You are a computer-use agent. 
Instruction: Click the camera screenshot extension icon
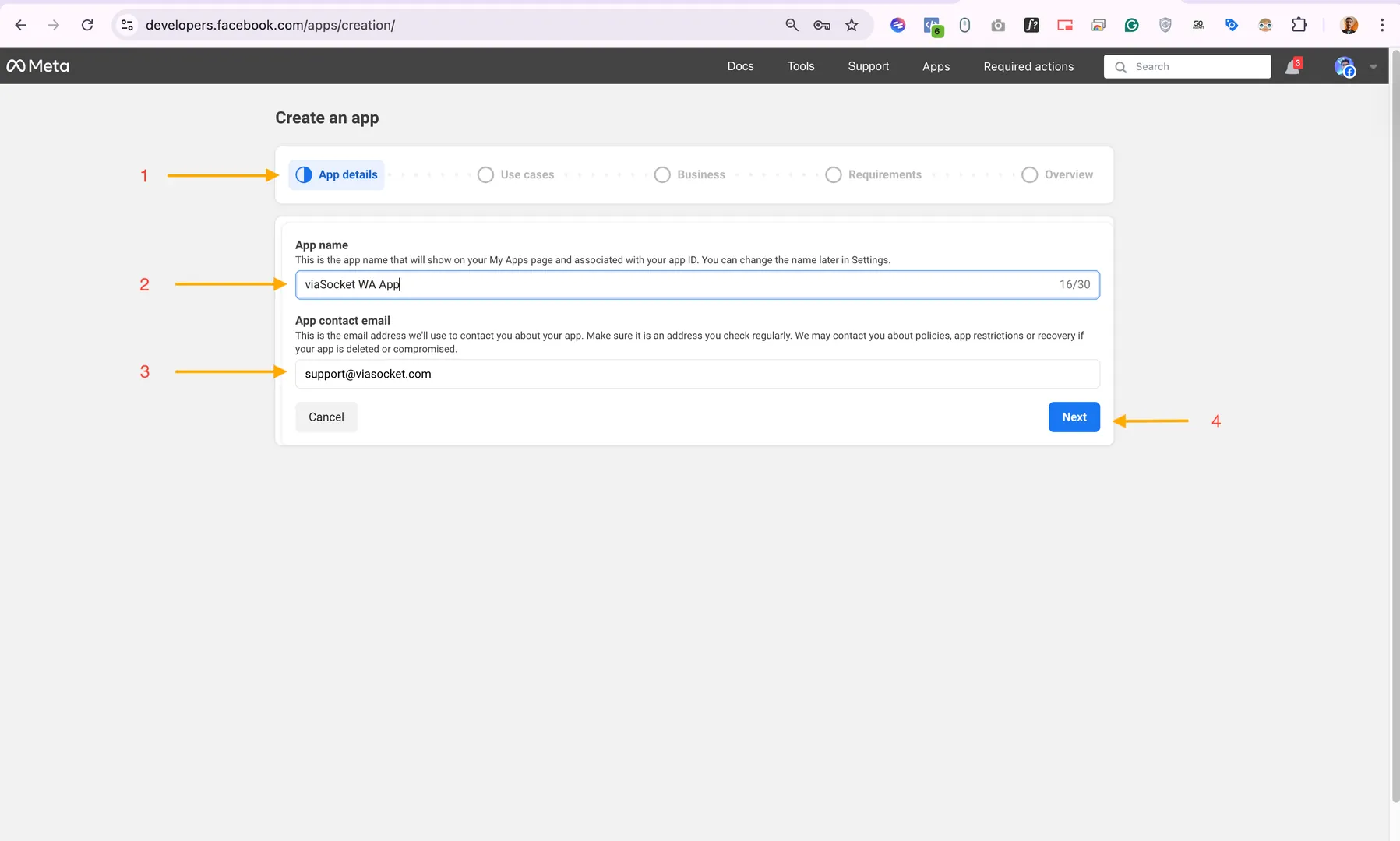click(998, 26)
